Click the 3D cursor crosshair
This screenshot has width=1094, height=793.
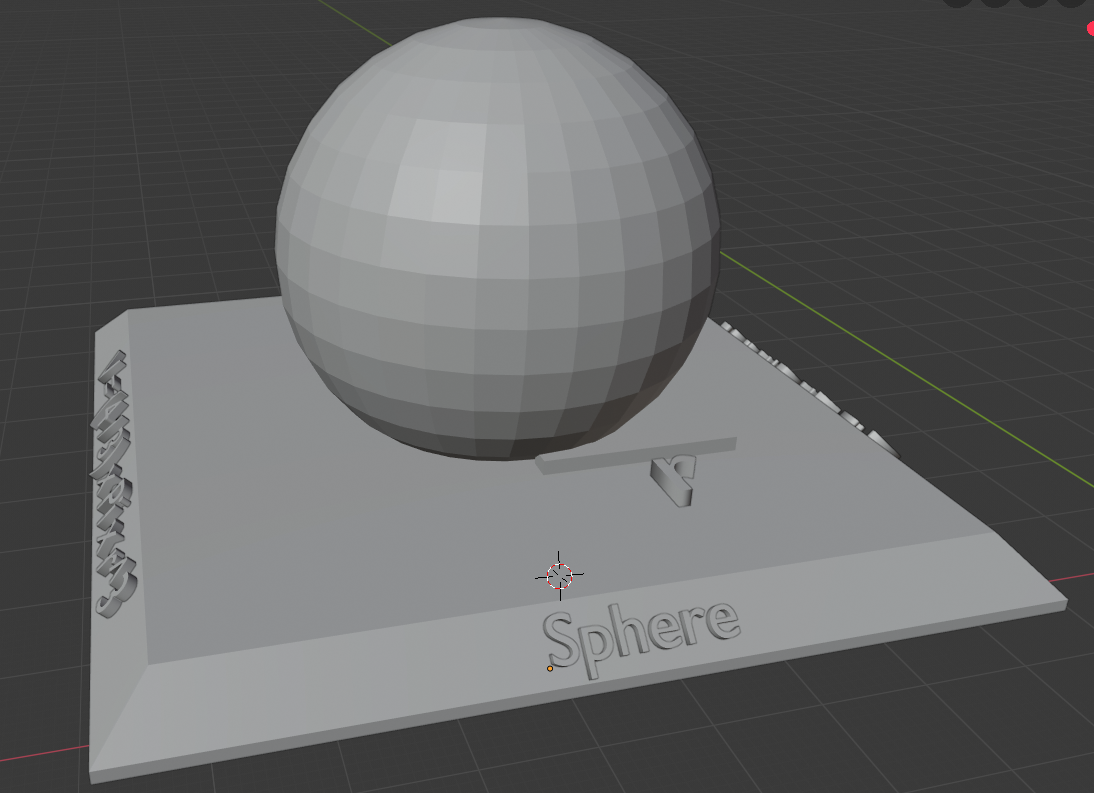559,575
